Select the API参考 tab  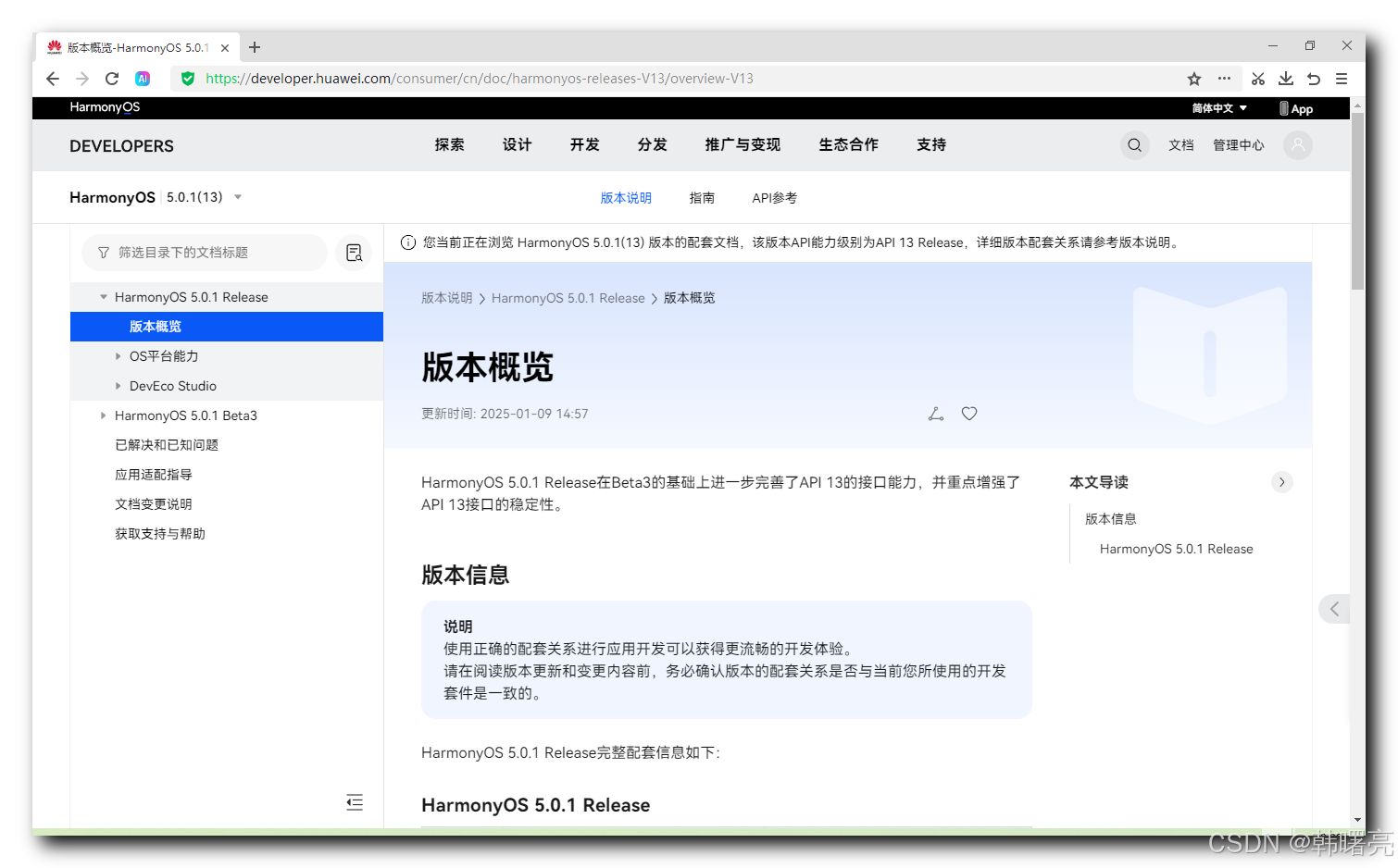click(x=774, y=198)
